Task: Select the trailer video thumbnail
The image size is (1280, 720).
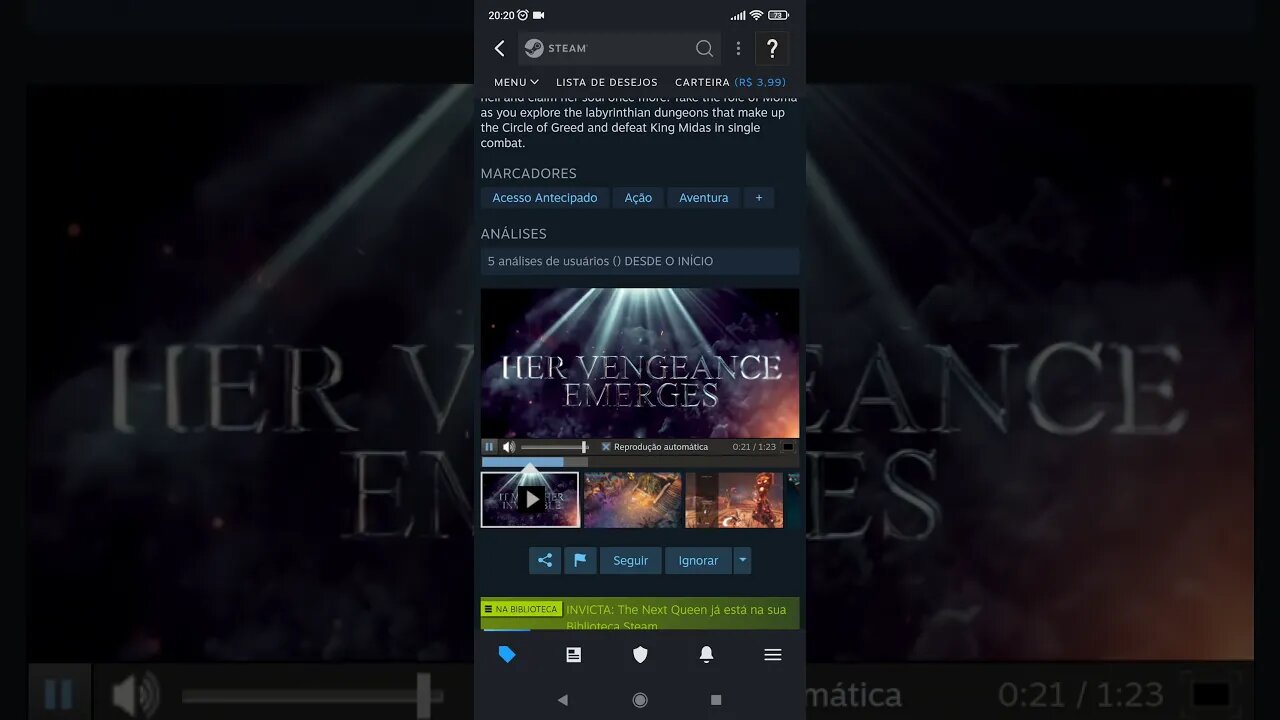Action: click(530, 499)
